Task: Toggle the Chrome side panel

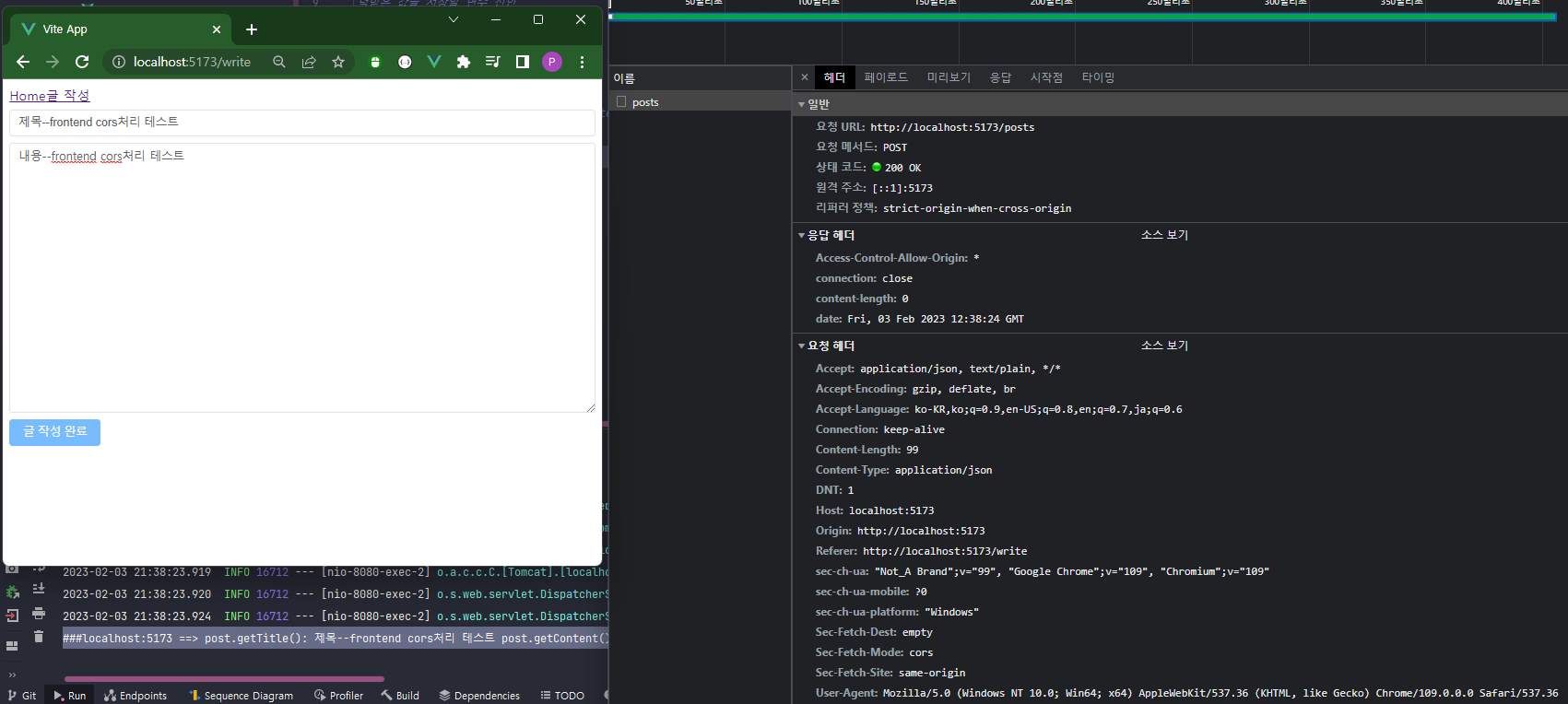Action: 523,62
